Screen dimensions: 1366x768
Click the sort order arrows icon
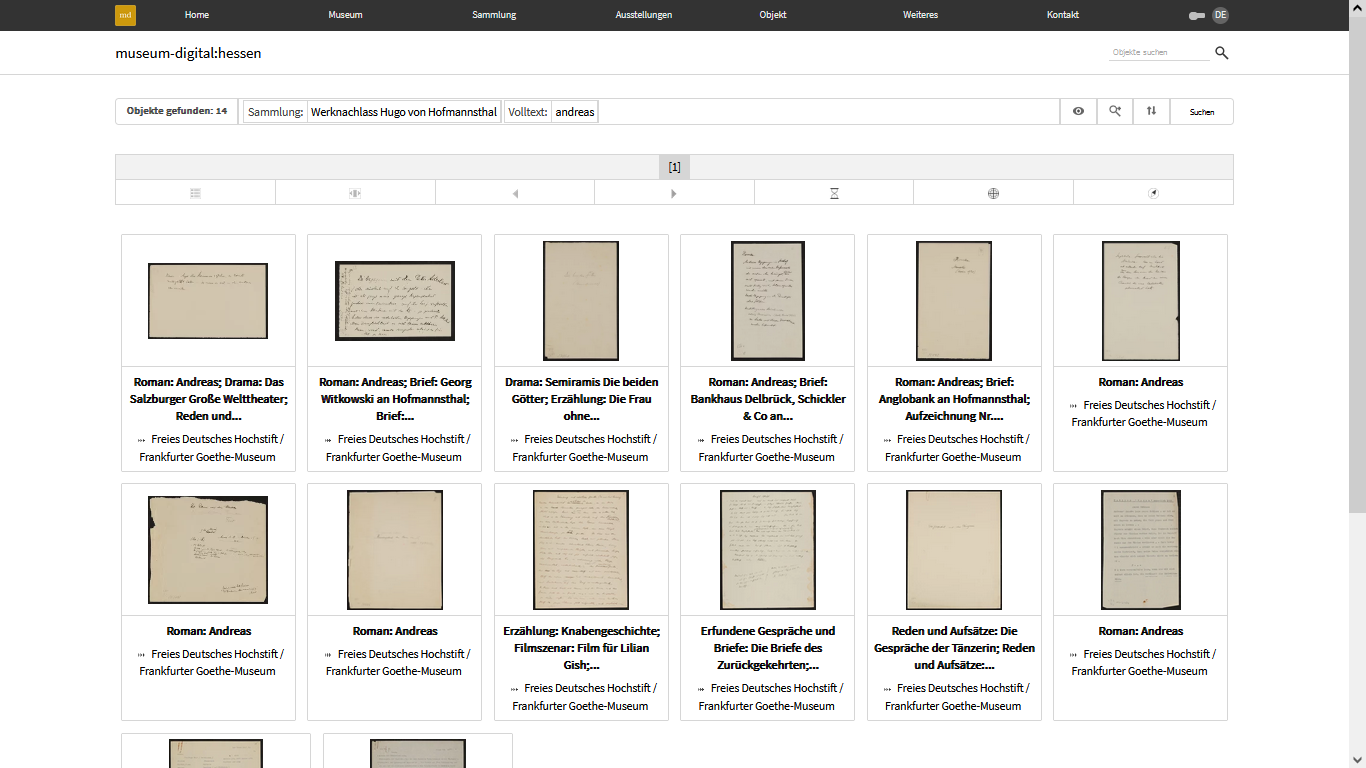pyautogui.click(x=1151, y=112)
